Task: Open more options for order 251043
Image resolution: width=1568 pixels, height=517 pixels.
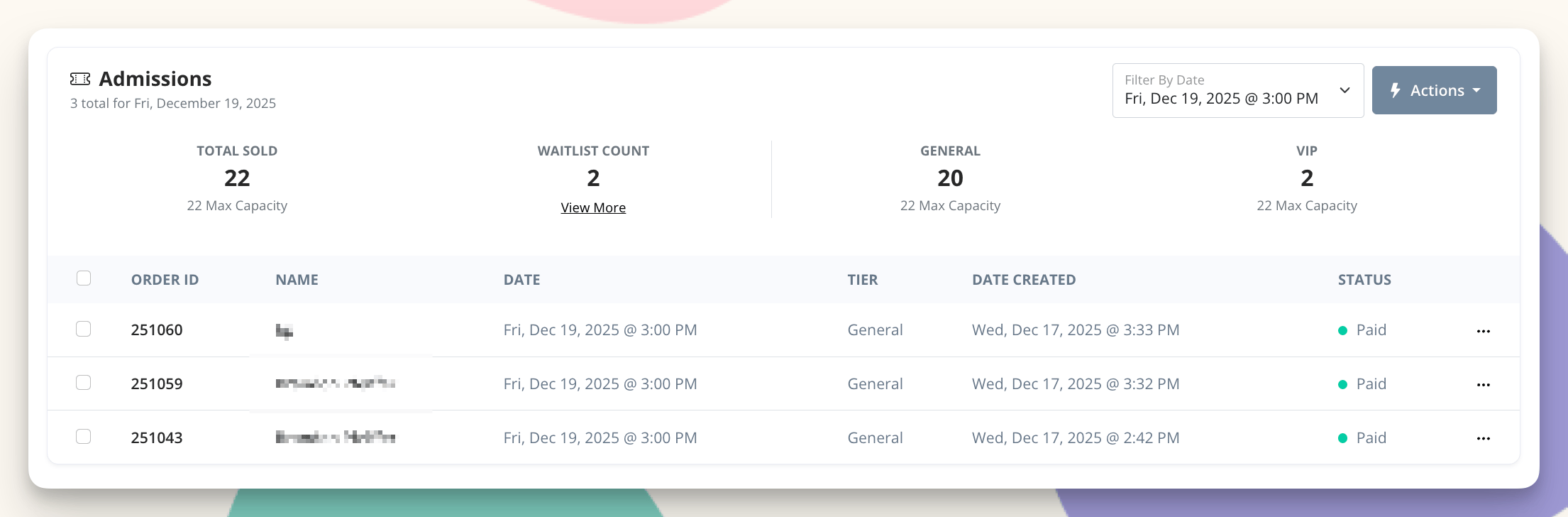Action: tap(1483, 438)
